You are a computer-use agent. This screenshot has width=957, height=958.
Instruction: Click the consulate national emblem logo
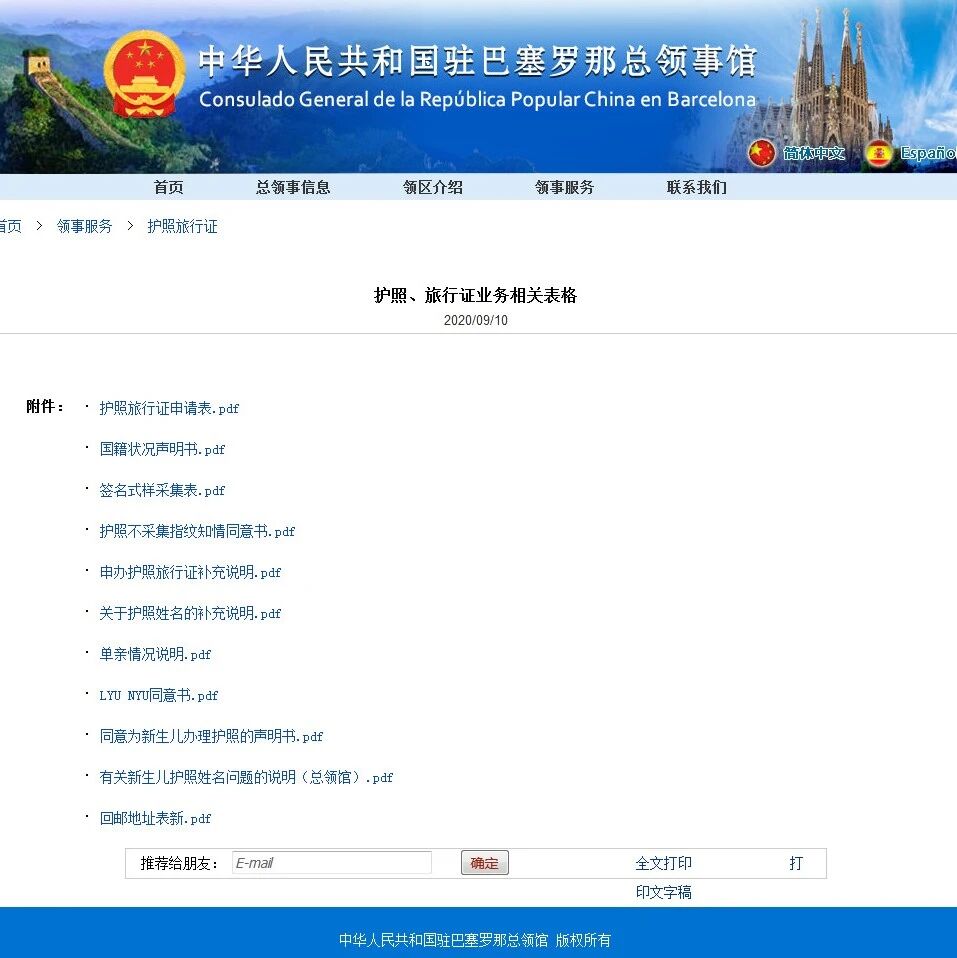click(x=144, y=75)
